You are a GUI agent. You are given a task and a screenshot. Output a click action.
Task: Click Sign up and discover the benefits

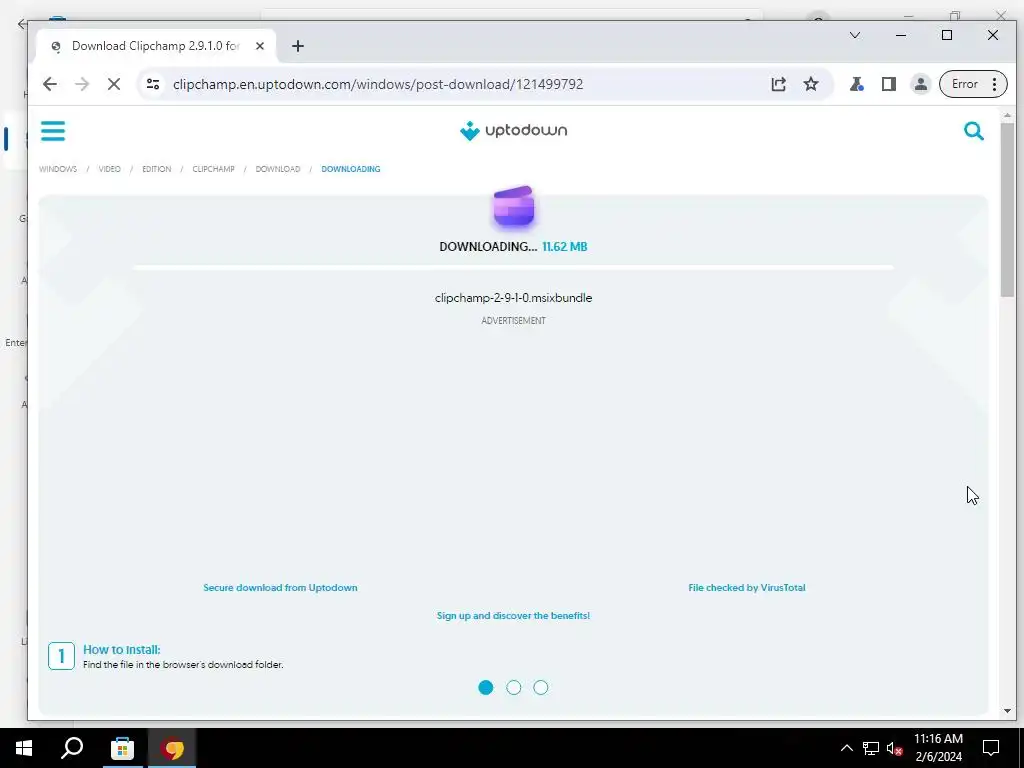click(x=513, y=616)
